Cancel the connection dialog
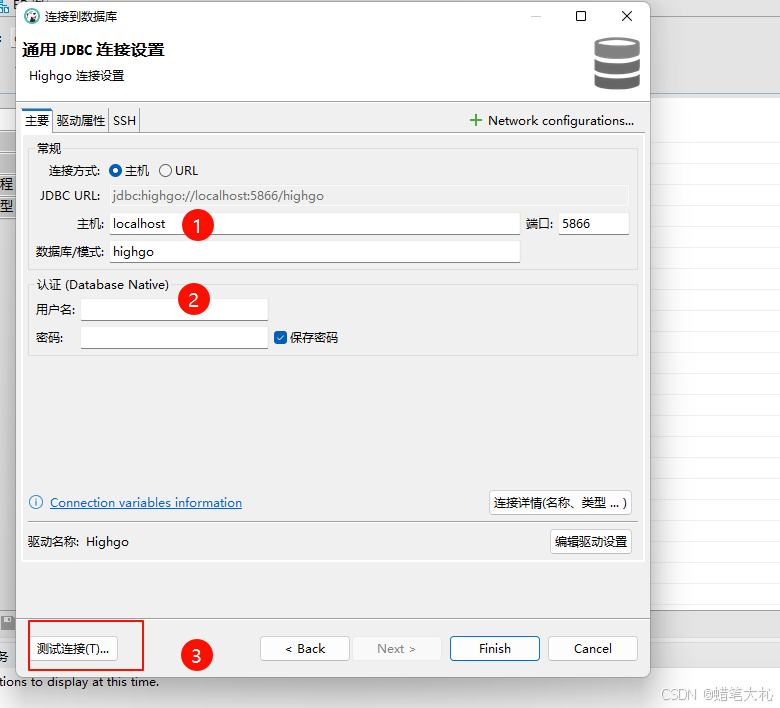This screenshot has width=780, height=708. tap(592, 649)
